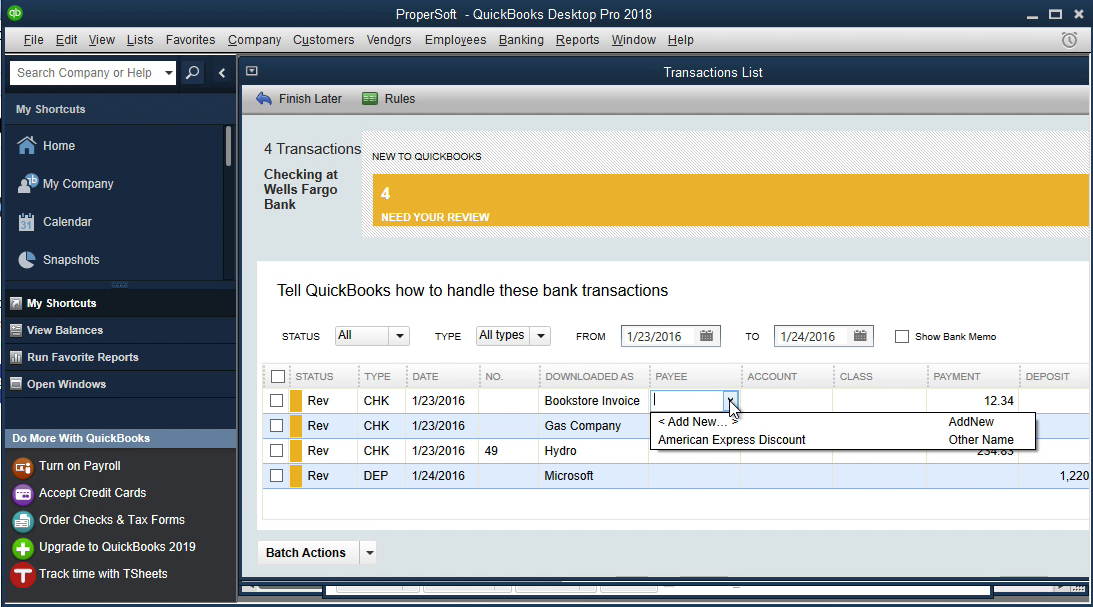Click the Open Windows panel icon
The width and height of the screenshot is (1093, 607).
[x=16, y=384]
